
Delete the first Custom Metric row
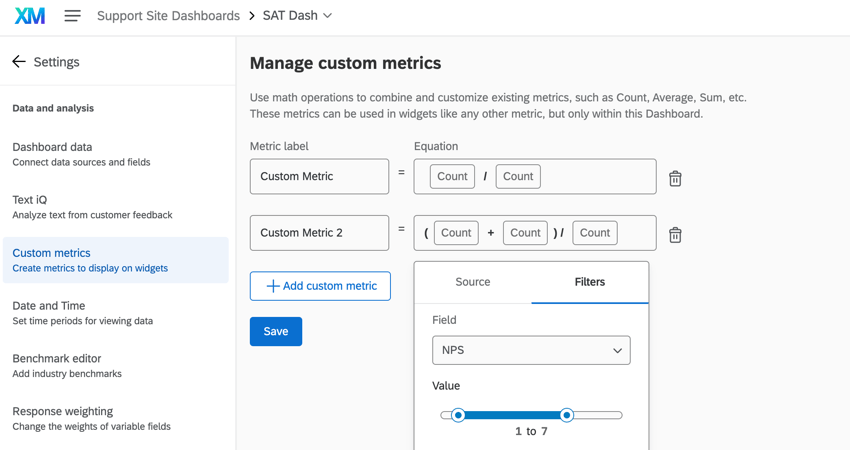point(675,178)
